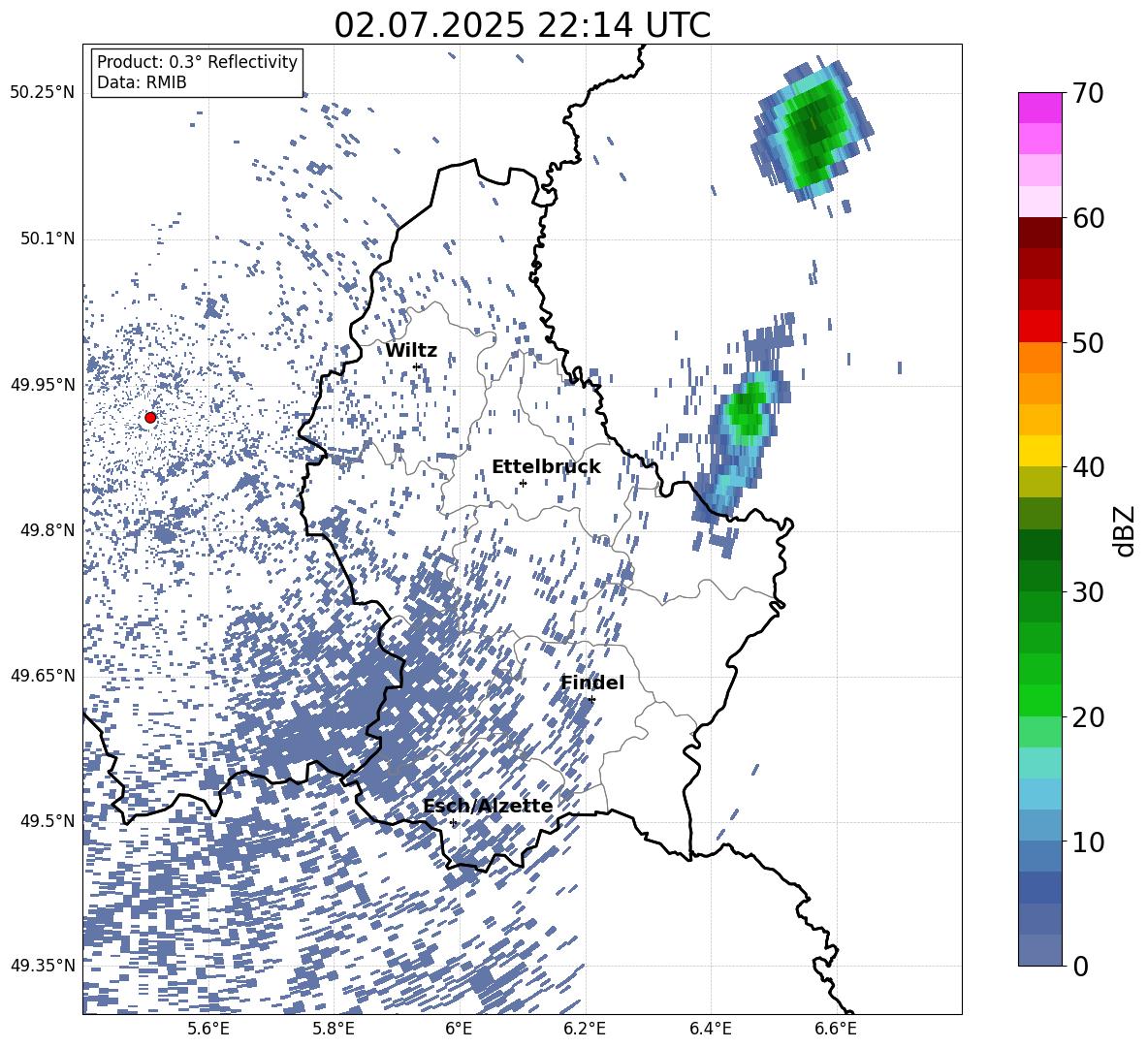Click the Findel station label
This screenshot has height=1048, width=1148.
point(592,683)
